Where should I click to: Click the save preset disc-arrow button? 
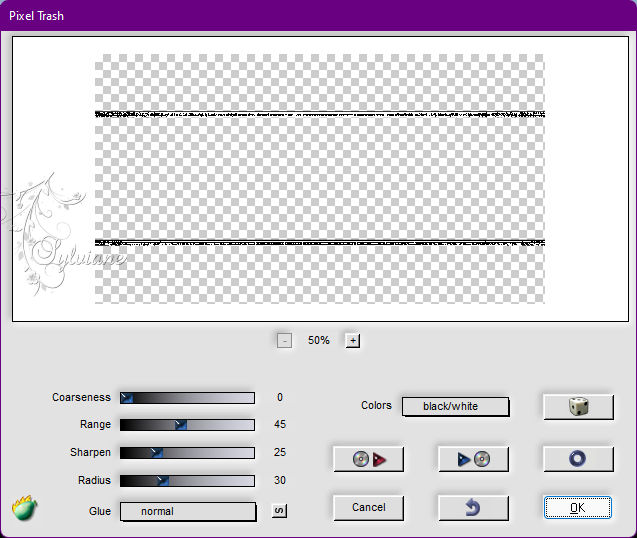point(368,459)
